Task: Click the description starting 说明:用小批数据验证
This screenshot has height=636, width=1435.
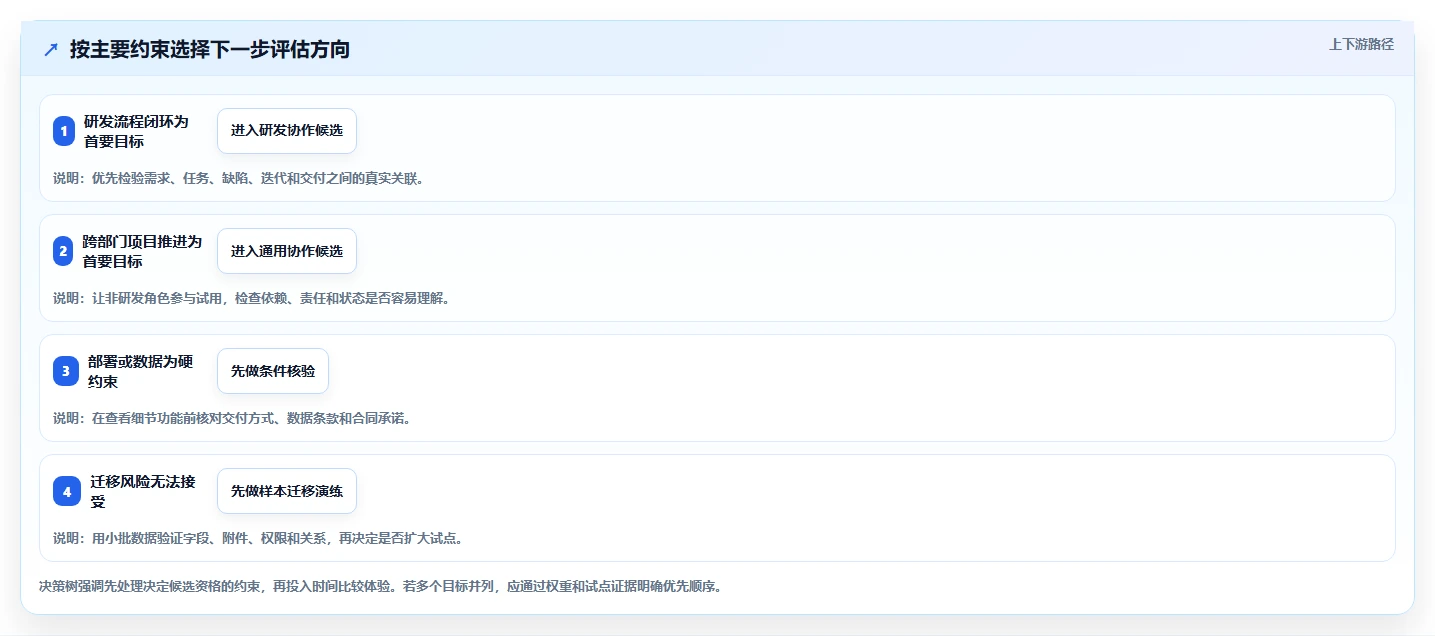Action: [257, 538]
